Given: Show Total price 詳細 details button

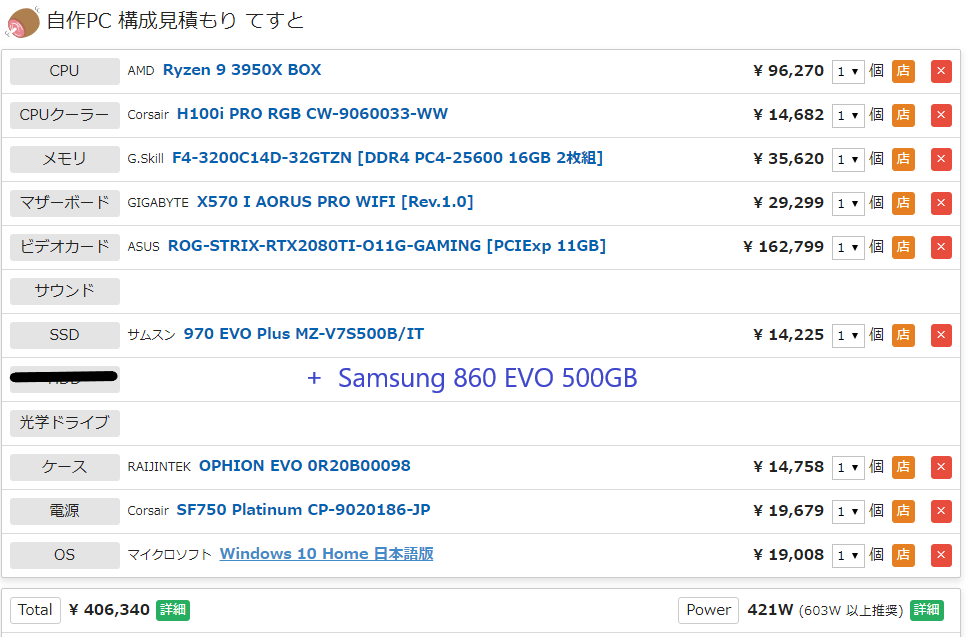Looking at the screenshot, I should click(173, 610).
